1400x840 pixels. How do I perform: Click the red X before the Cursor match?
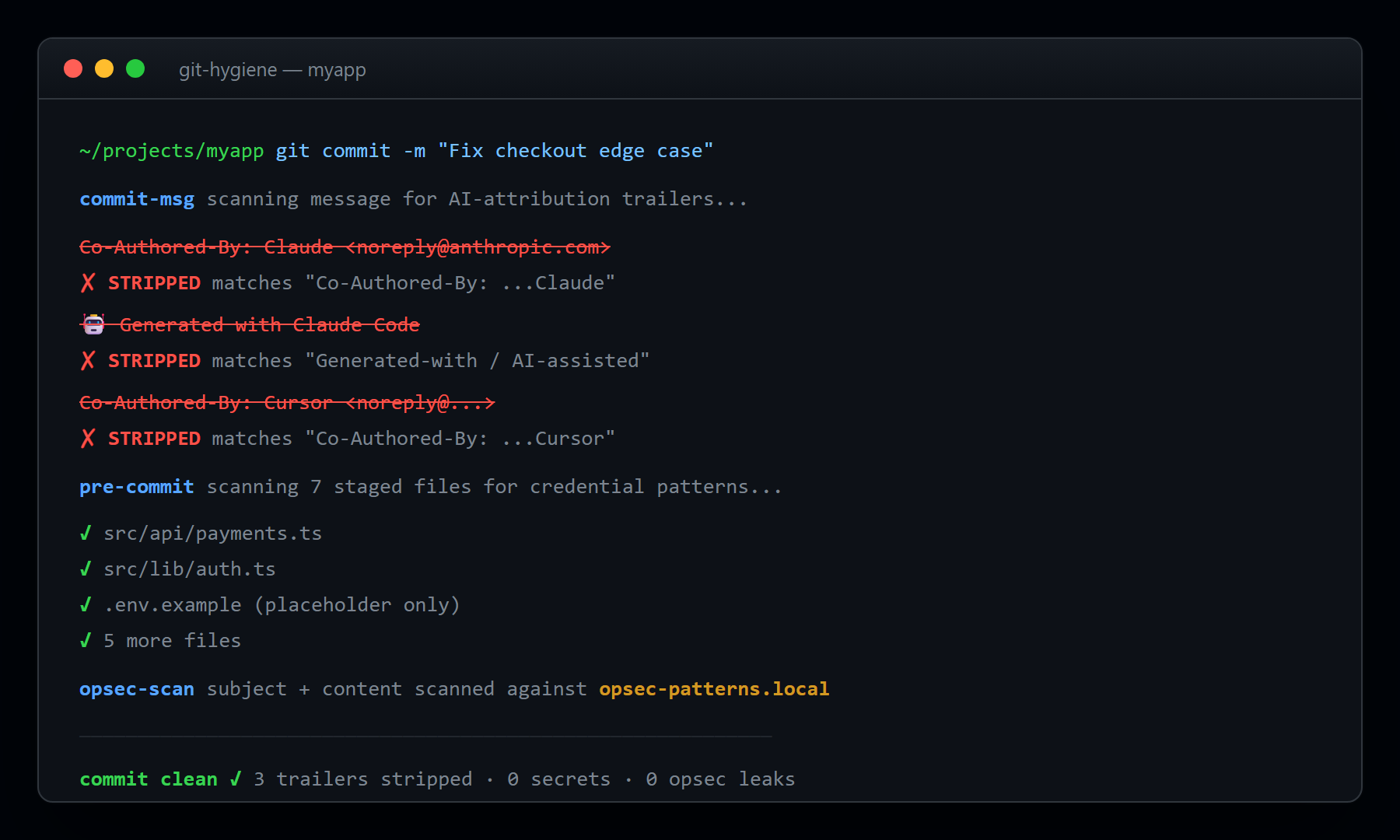coord(88,439)
